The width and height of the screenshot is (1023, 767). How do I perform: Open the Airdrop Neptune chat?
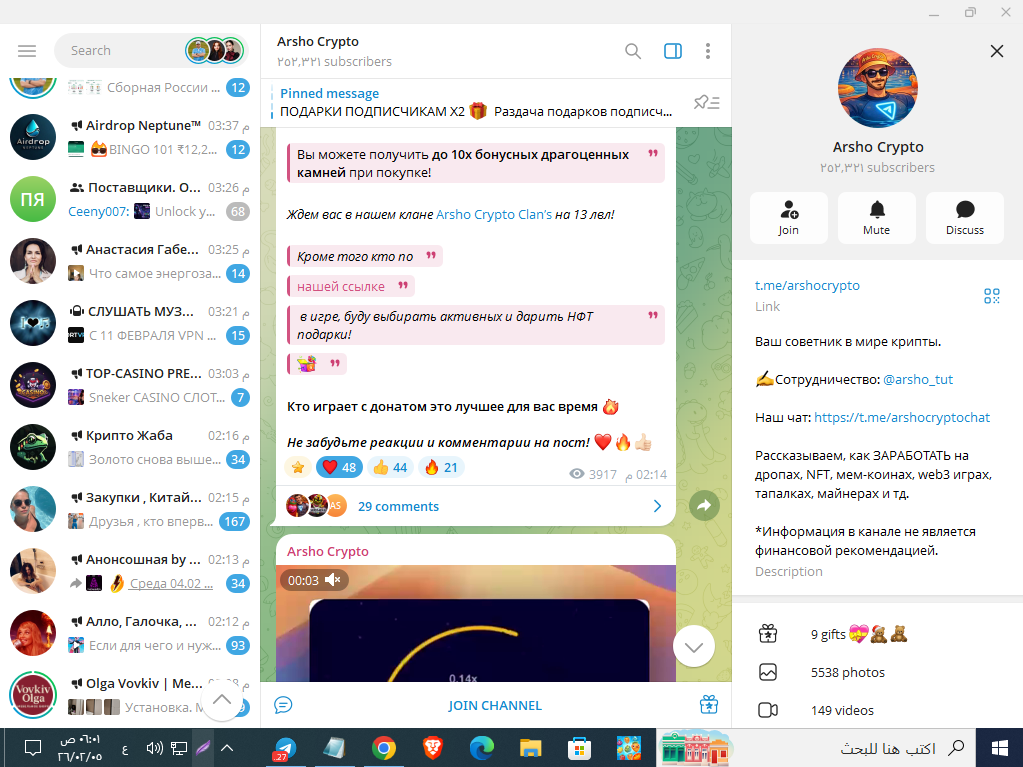[x=130, y=138]
